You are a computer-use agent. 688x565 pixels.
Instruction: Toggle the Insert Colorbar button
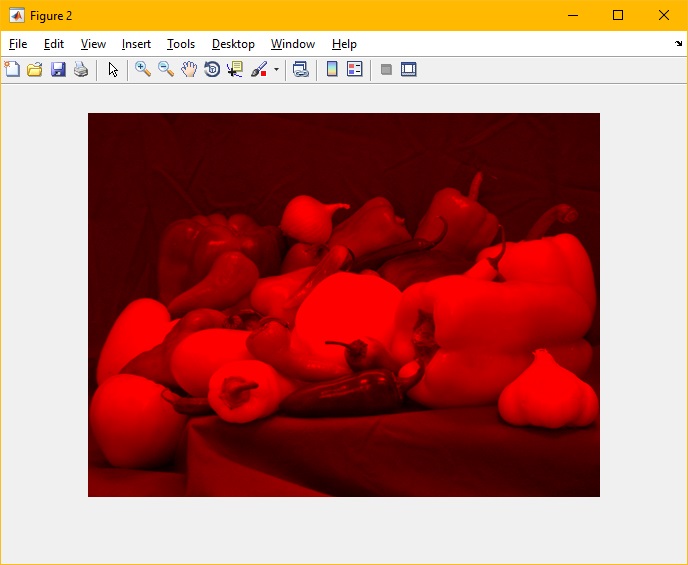click(x=332, y=69)
